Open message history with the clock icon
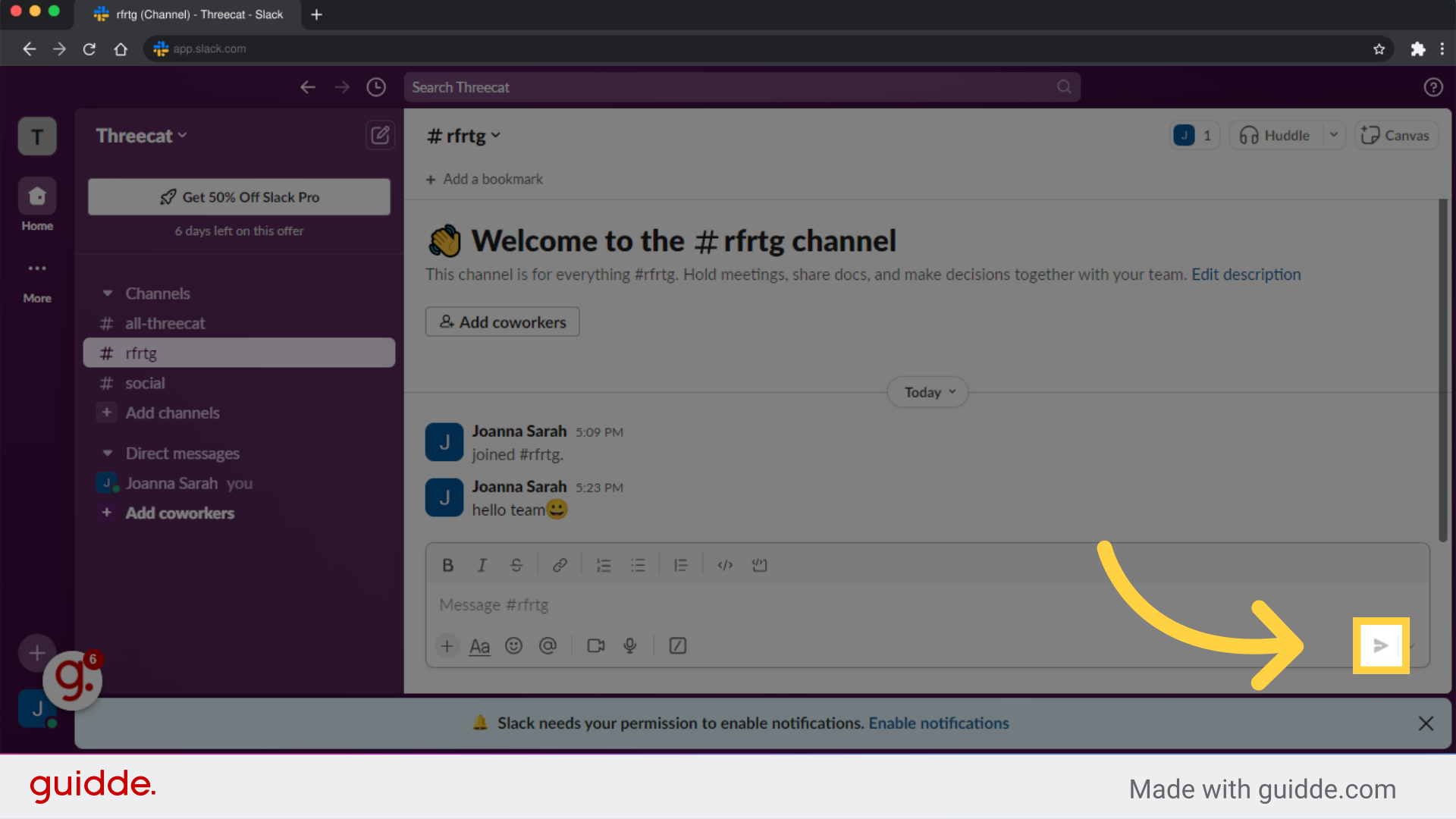 click(375, 86)
